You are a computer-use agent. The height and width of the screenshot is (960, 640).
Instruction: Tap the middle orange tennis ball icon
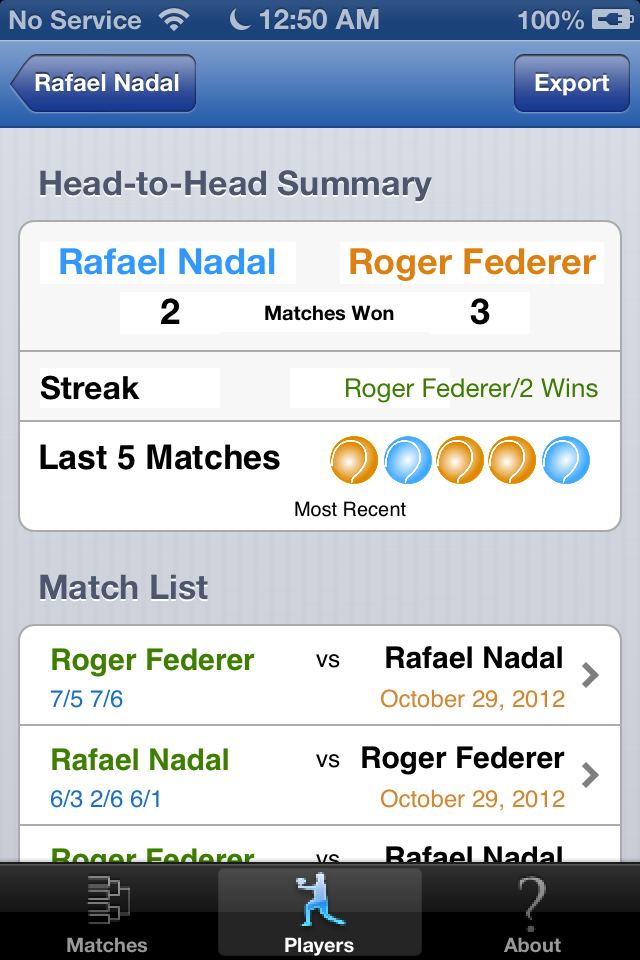tap(461, 461)
